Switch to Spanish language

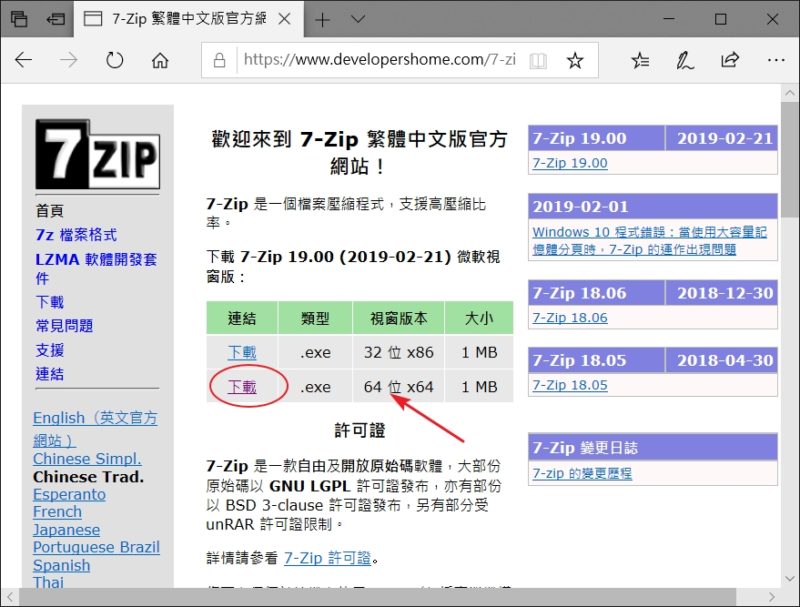(x=61, y=565)
